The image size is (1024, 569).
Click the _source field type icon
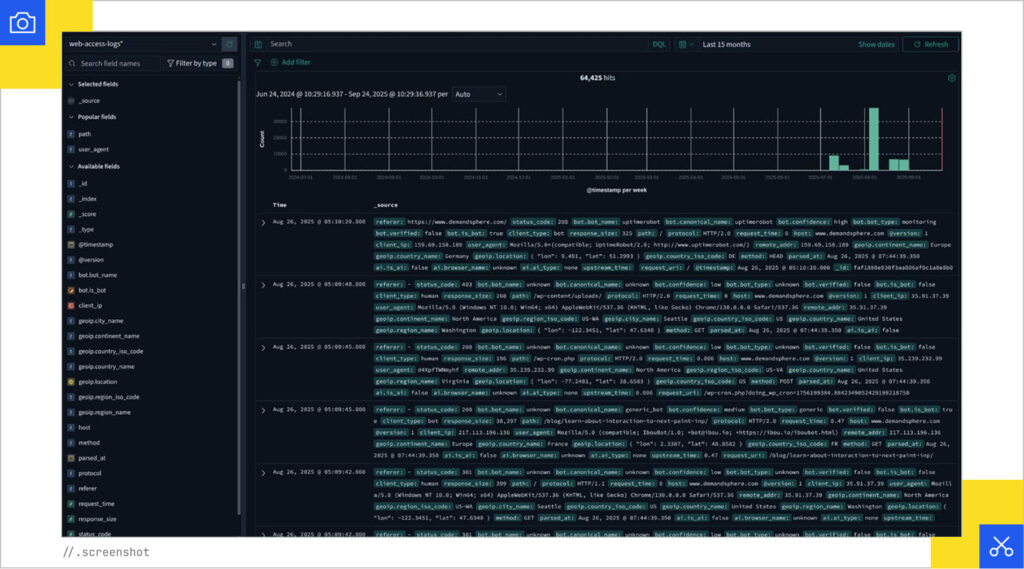71,101
